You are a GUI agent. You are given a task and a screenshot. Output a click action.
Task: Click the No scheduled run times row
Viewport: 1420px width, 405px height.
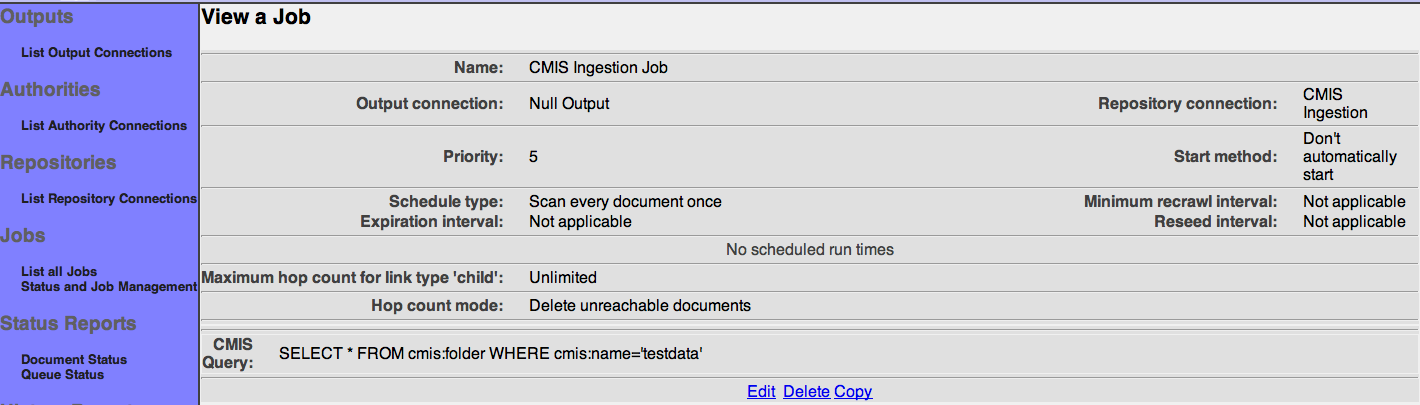coord(809,249)
